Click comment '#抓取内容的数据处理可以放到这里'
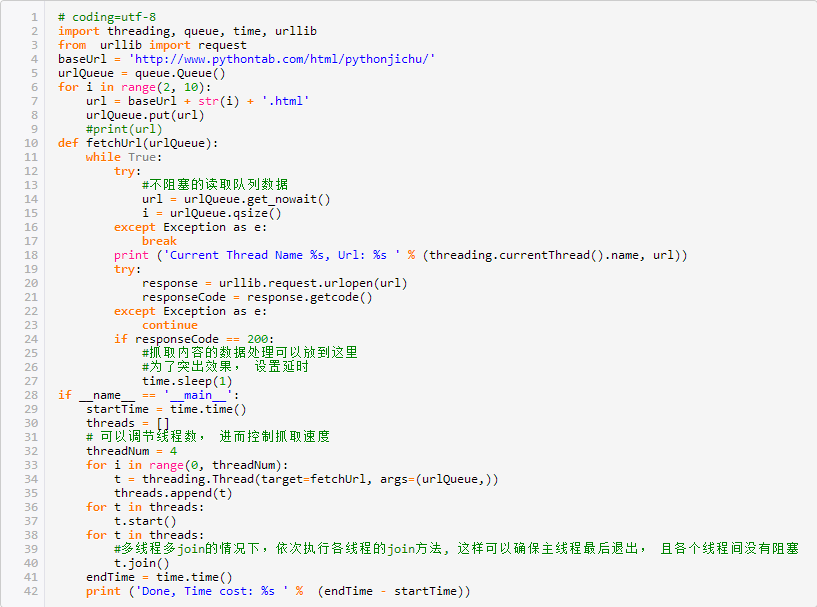This screenshot has width=817, height=607. (250, 353)
